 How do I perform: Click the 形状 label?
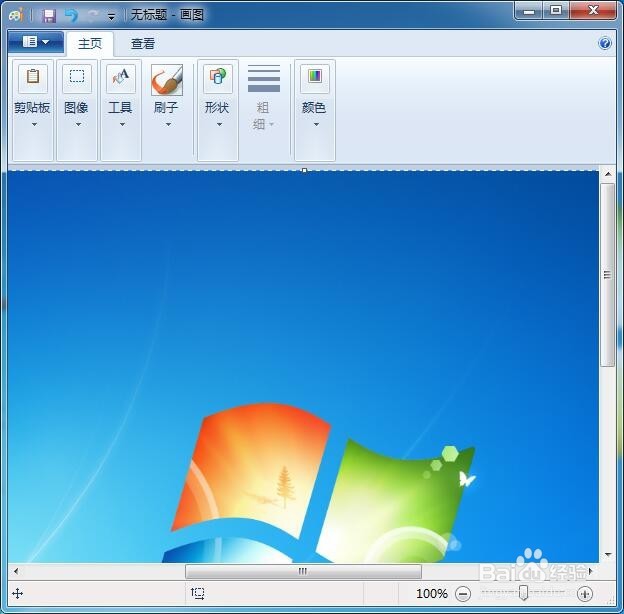(217, 107)
